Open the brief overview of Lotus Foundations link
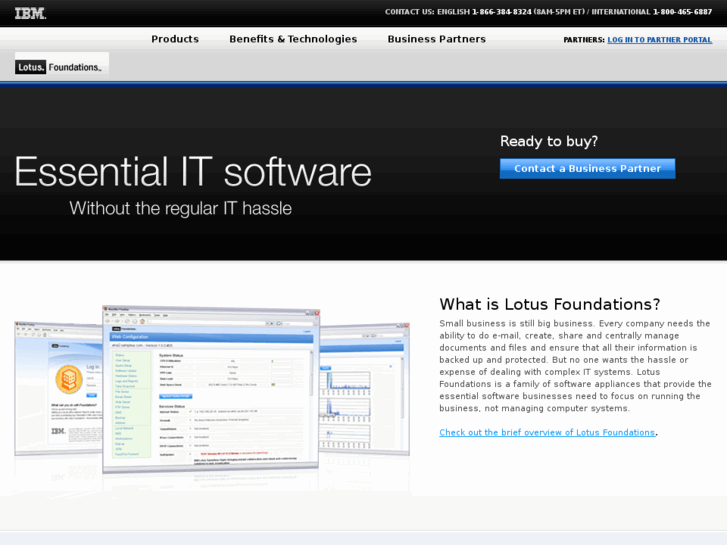727x545 pixels. 547,433
